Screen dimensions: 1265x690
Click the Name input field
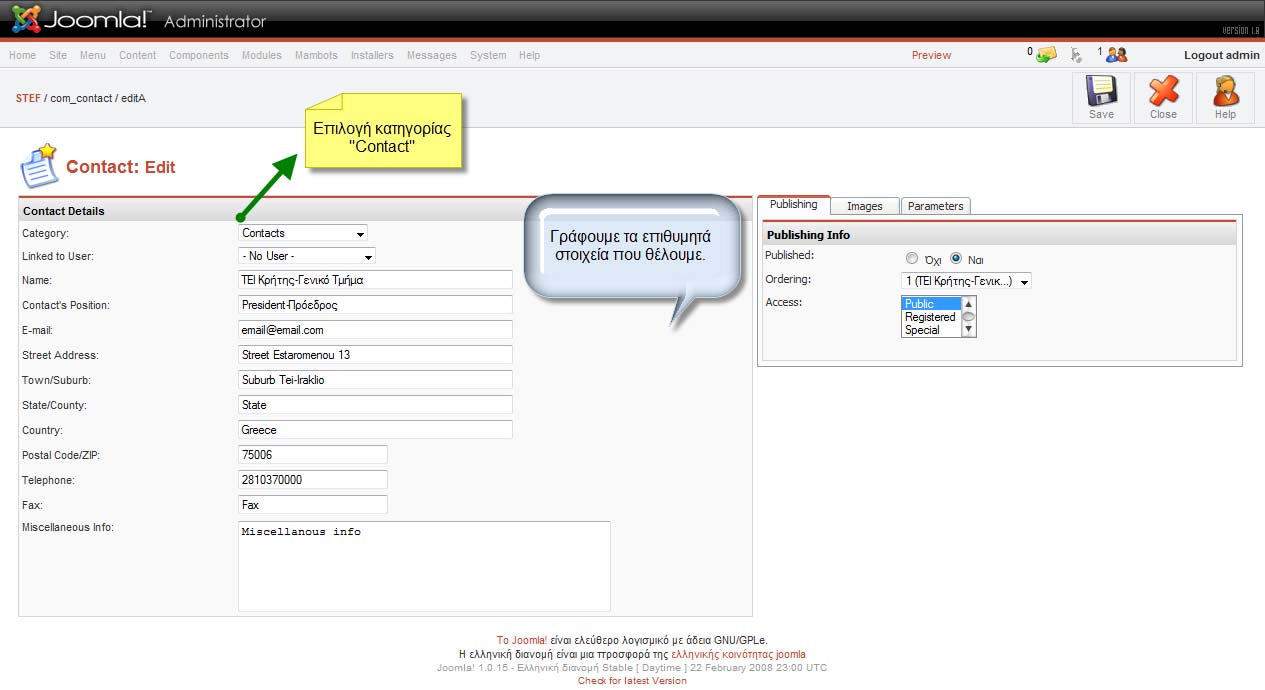point(375,280)
